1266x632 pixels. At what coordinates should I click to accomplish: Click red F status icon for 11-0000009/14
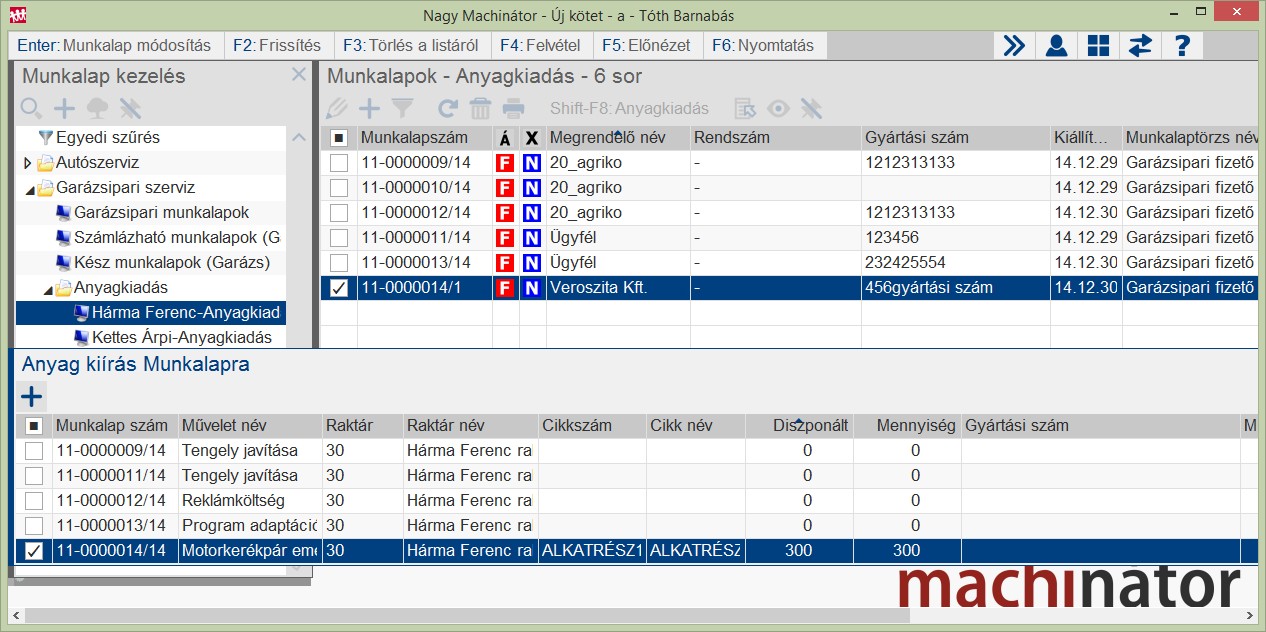505,162
